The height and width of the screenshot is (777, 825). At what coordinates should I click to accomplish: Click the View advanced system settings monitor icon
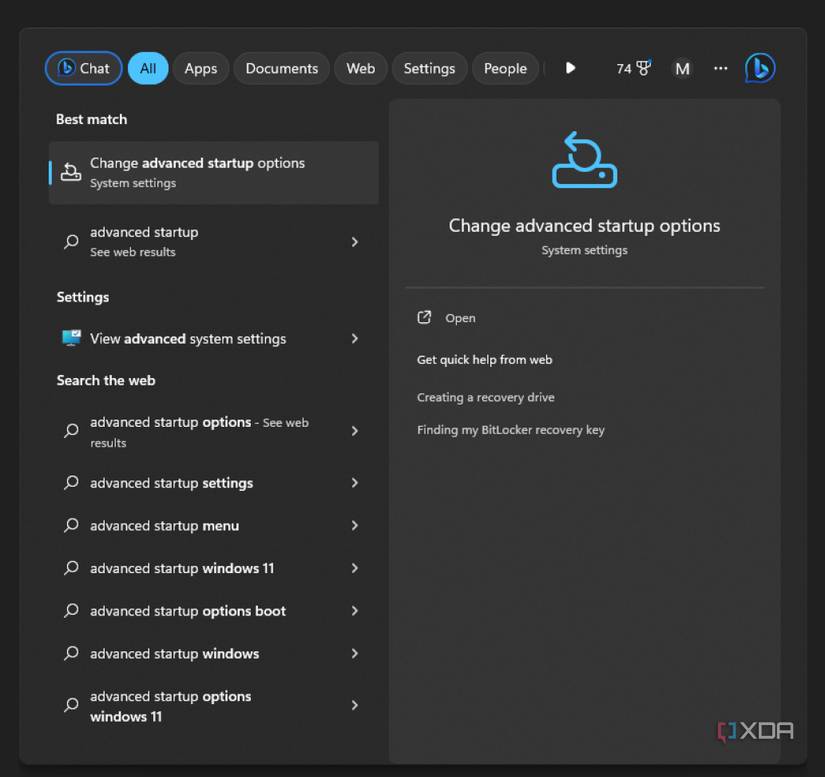72,338
